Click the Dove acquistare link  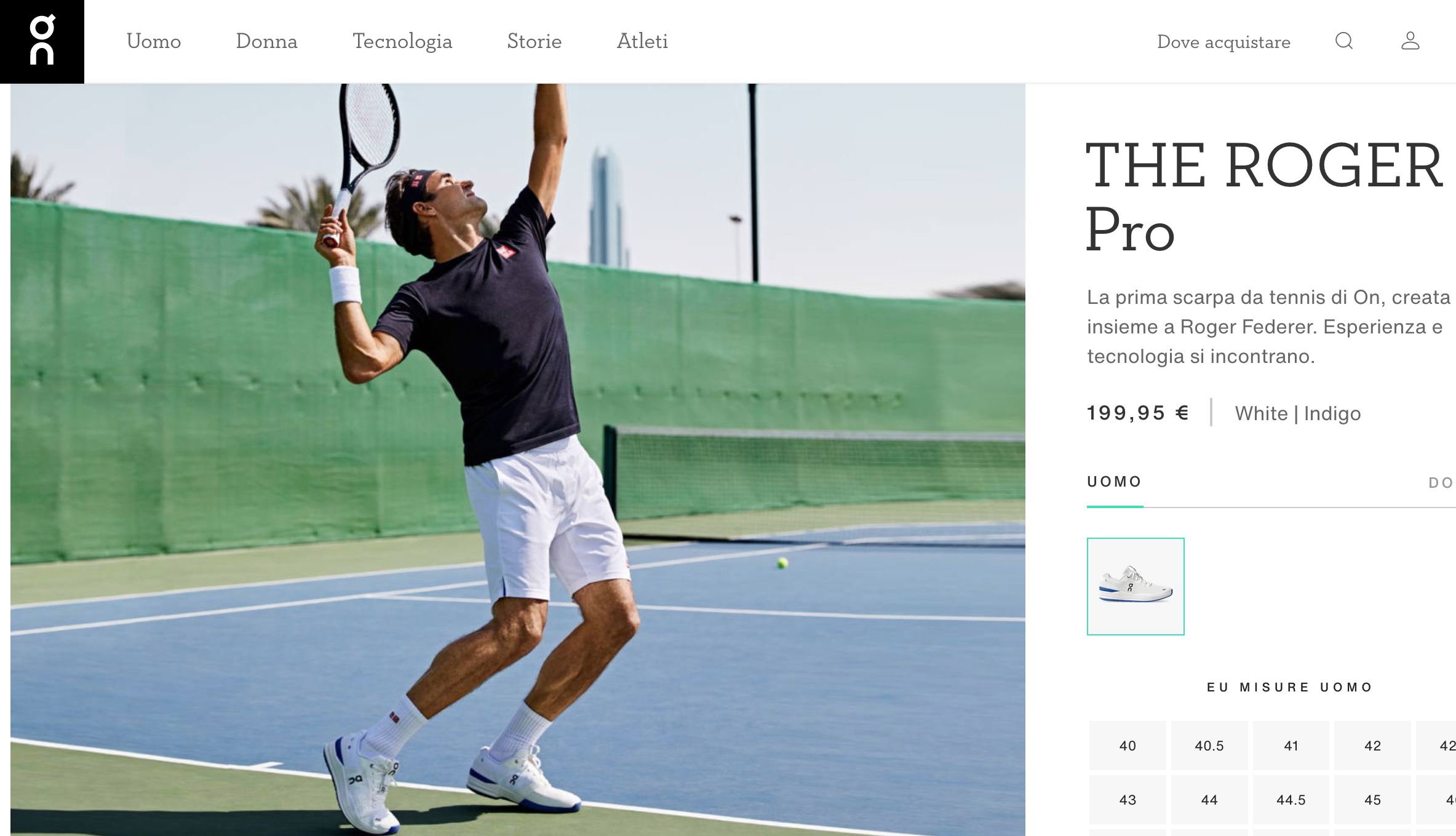tap(1223, 42)
